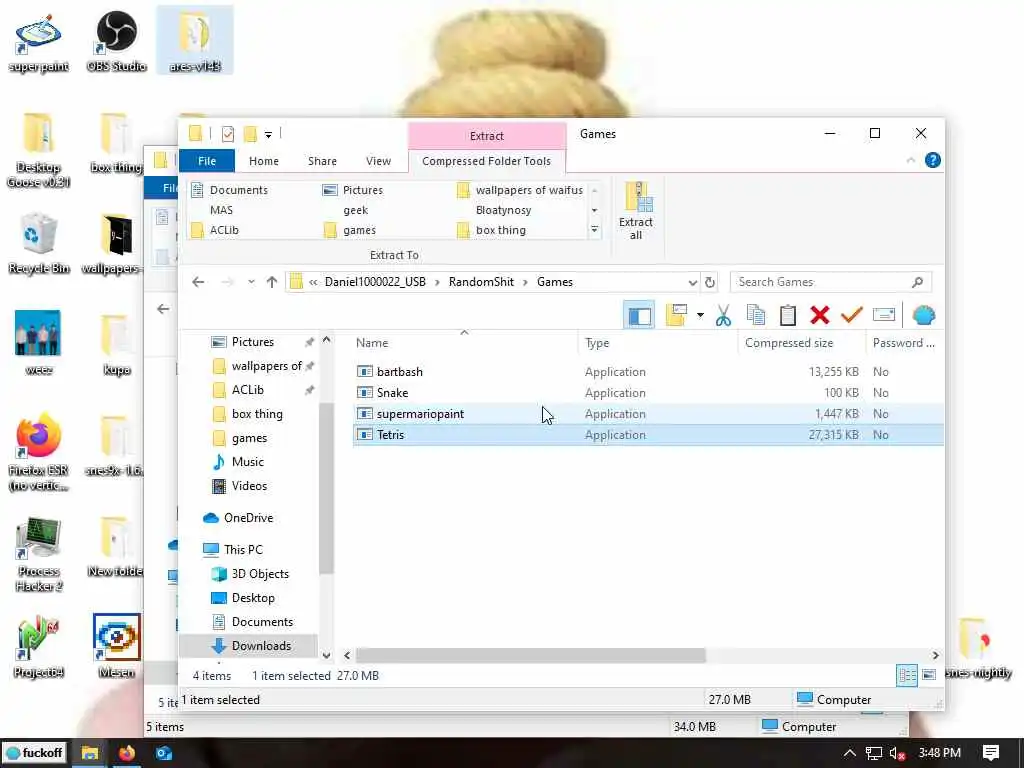
Task: Click the Extract all button
Action: click(635, 210)
